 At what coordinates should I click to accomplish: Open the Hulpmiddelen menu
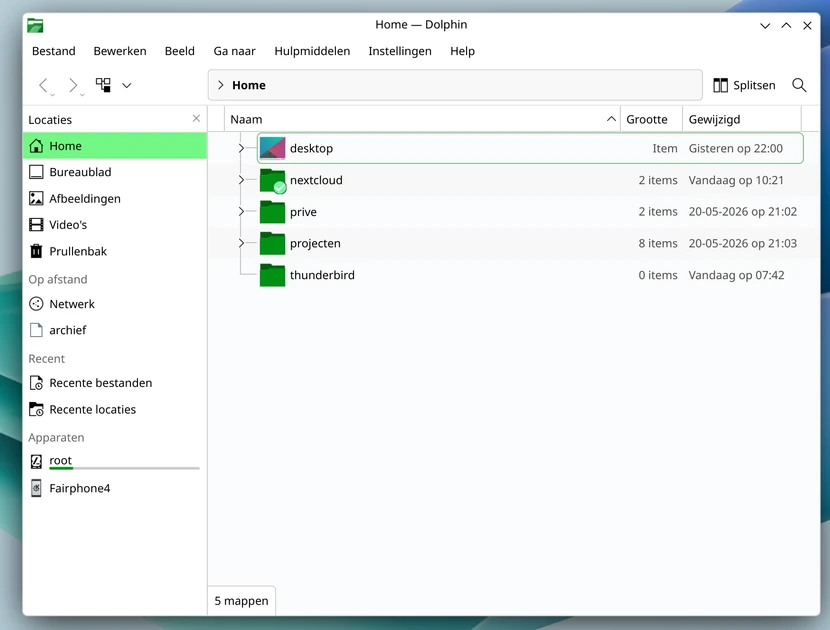(312, 51)
